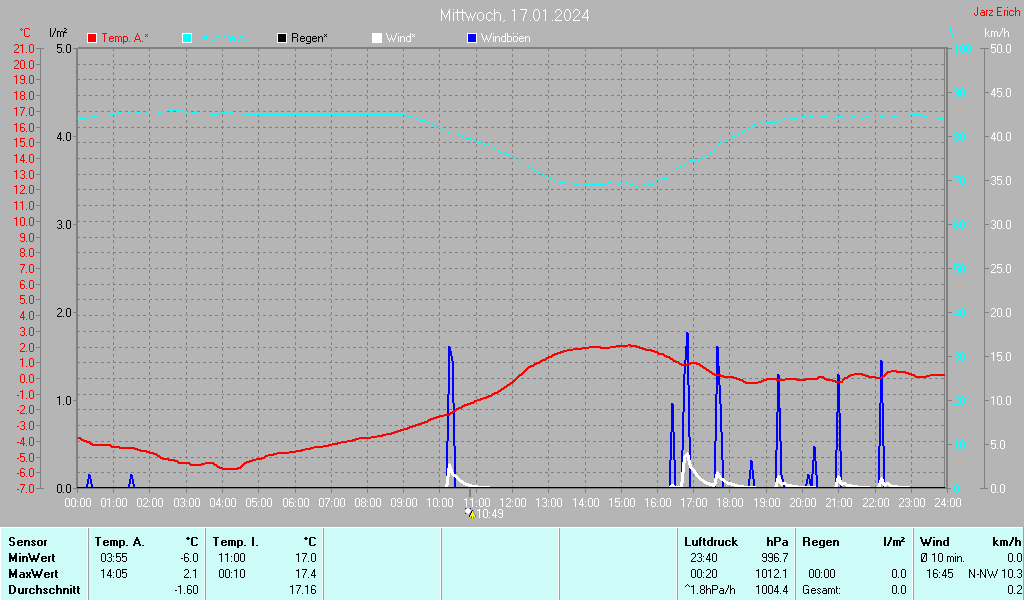Click the 'MaxWert' row label
Viewport: 1024px width, 600px height.
pyautogui.click(x=33, y=574)
